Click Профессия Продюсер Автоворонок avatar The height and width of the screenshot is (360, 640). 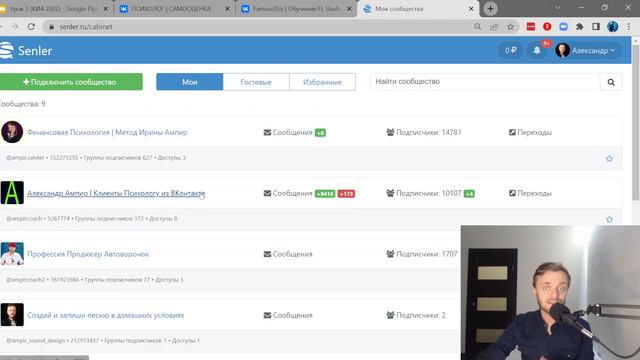12,253
